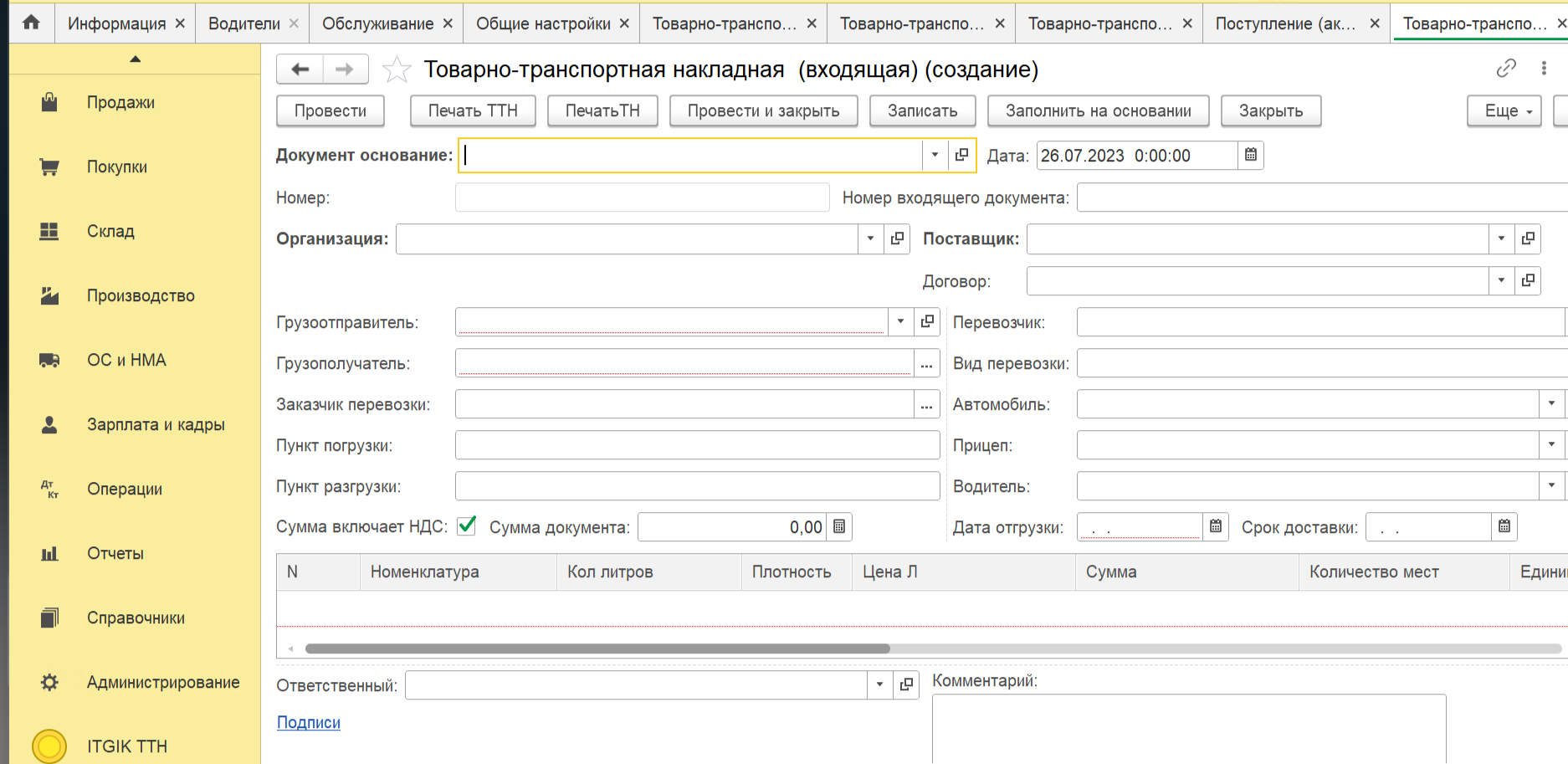Open the Организация record with open-form icon
This screenshot has height=764, width=1568.
pyautogui.click(x=897, y=238)
